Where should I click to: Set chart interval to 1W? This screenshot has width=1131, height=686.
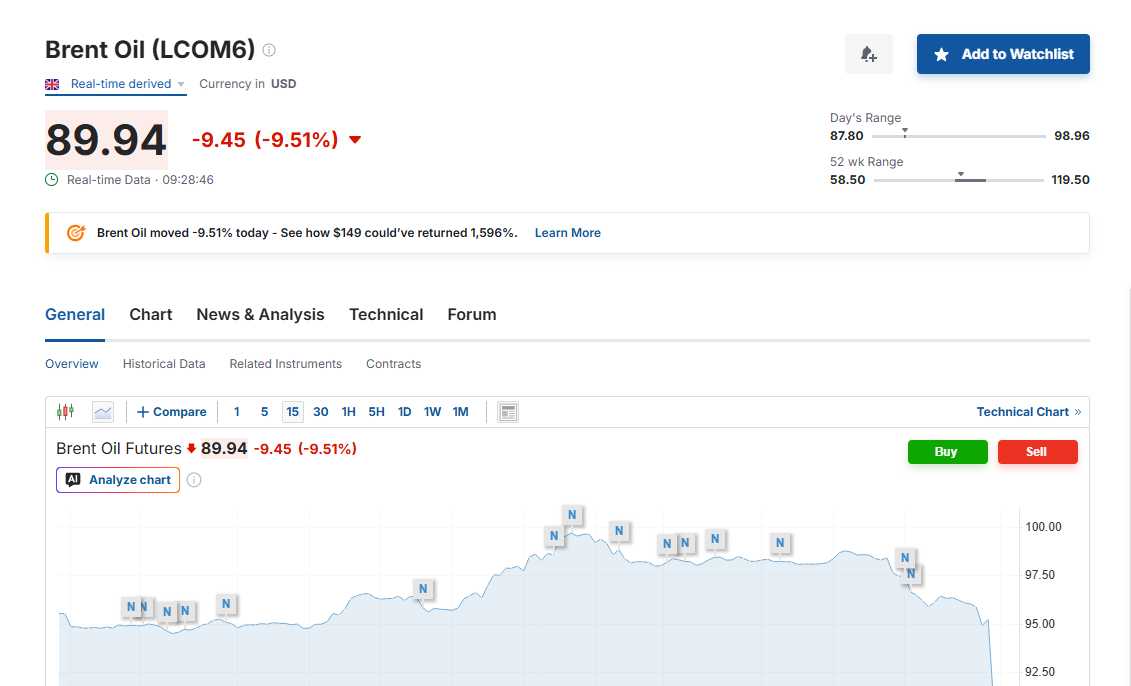(432, 412)
